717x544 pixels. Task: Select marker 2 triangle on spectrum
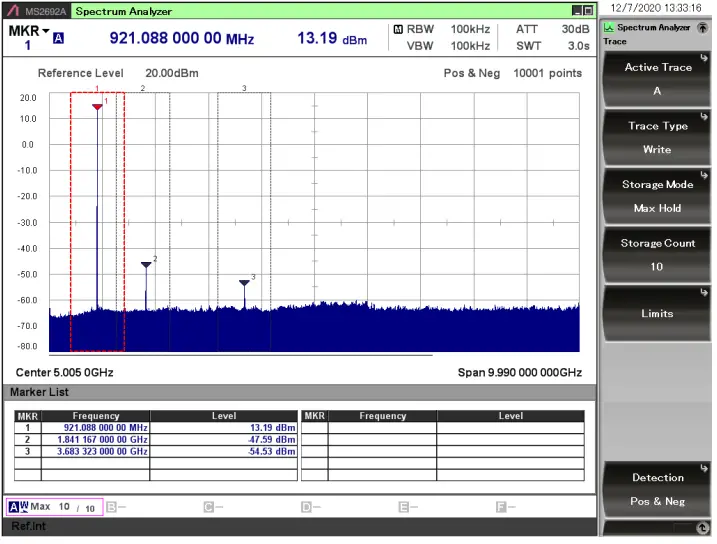click(x=146, y=264)
